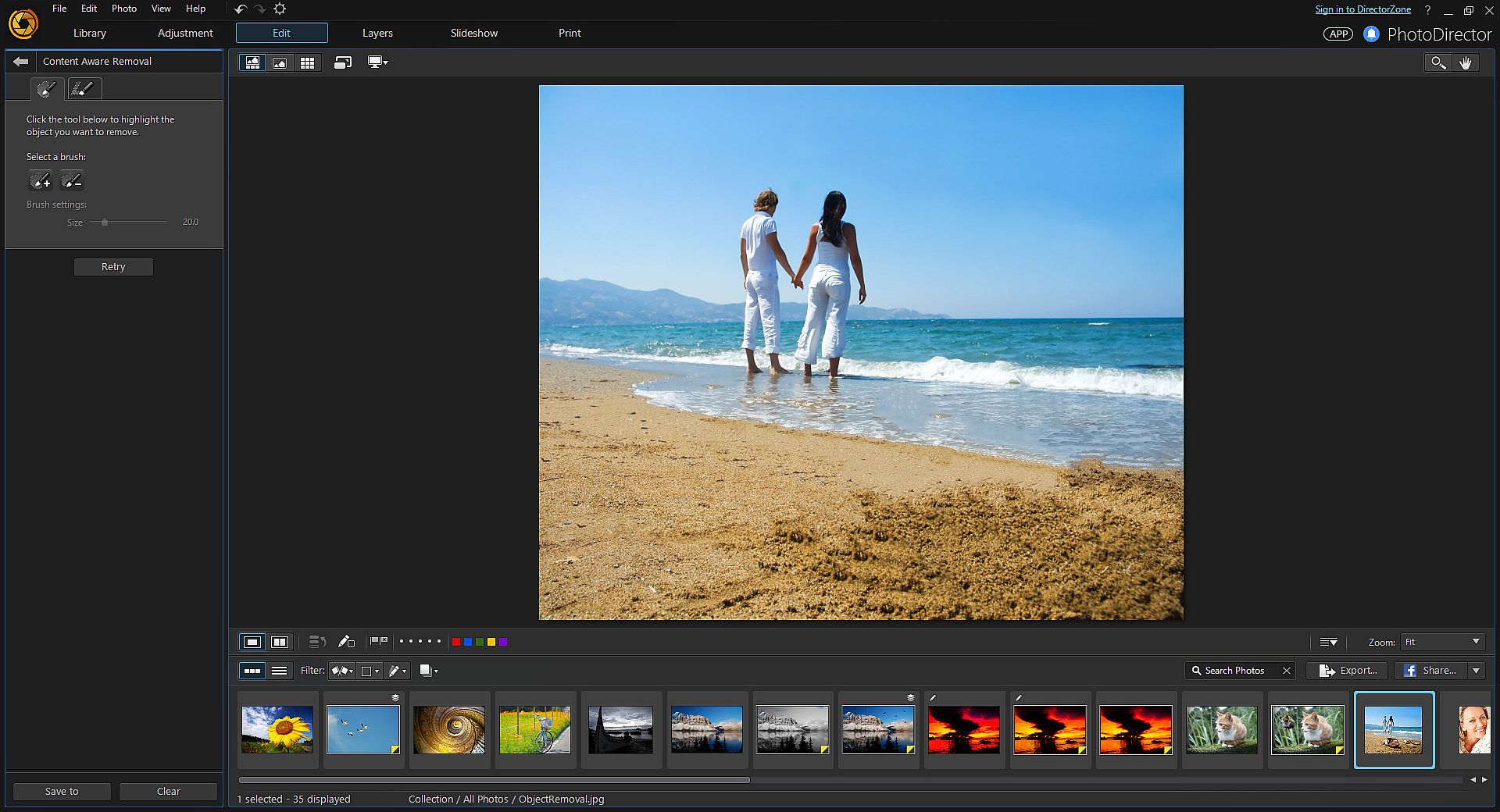Click the back arrow beside Content Aware Removal
The image size is (1500, 812).
(21, 62)
